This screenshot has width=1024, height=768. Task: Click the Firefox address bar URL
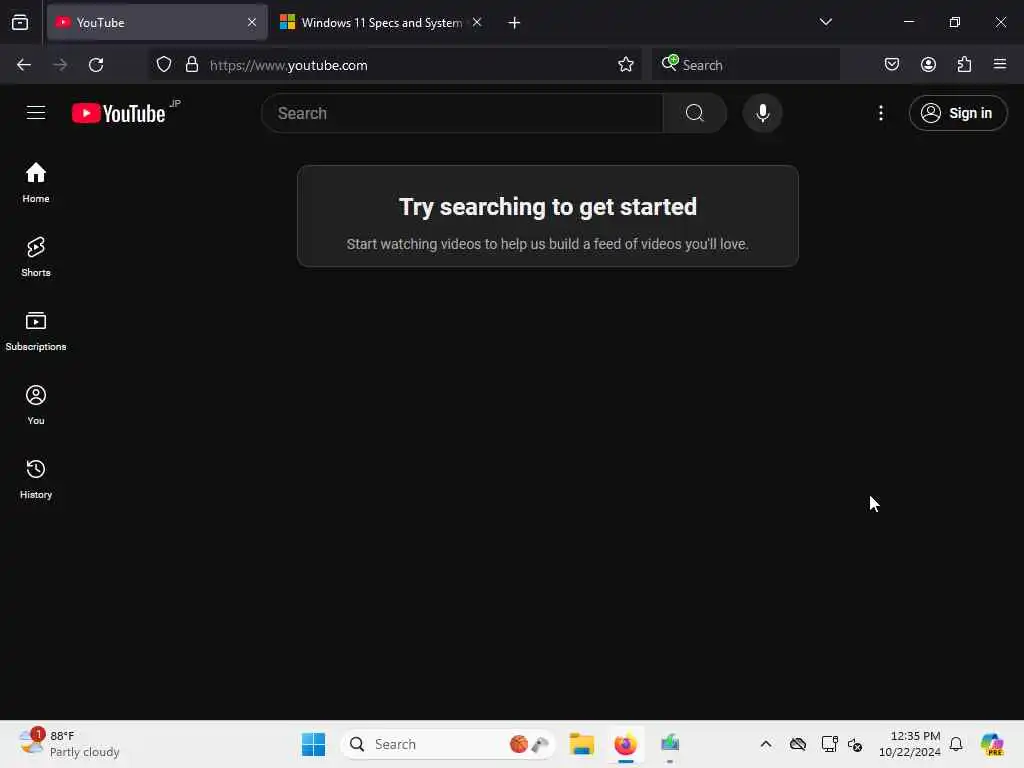[x=288, y=65]
